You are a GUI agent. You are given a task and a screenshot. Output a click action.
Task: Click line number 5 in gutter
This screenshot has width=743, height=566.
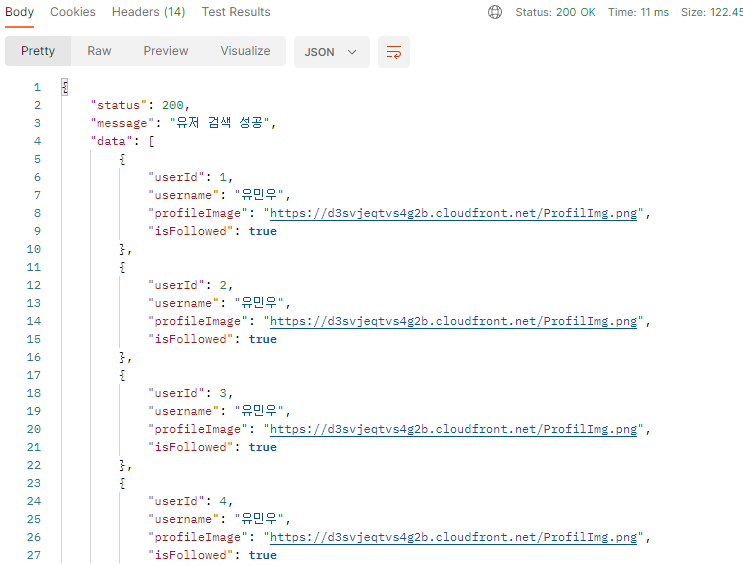pyautogui.click(x=37, y=159)
